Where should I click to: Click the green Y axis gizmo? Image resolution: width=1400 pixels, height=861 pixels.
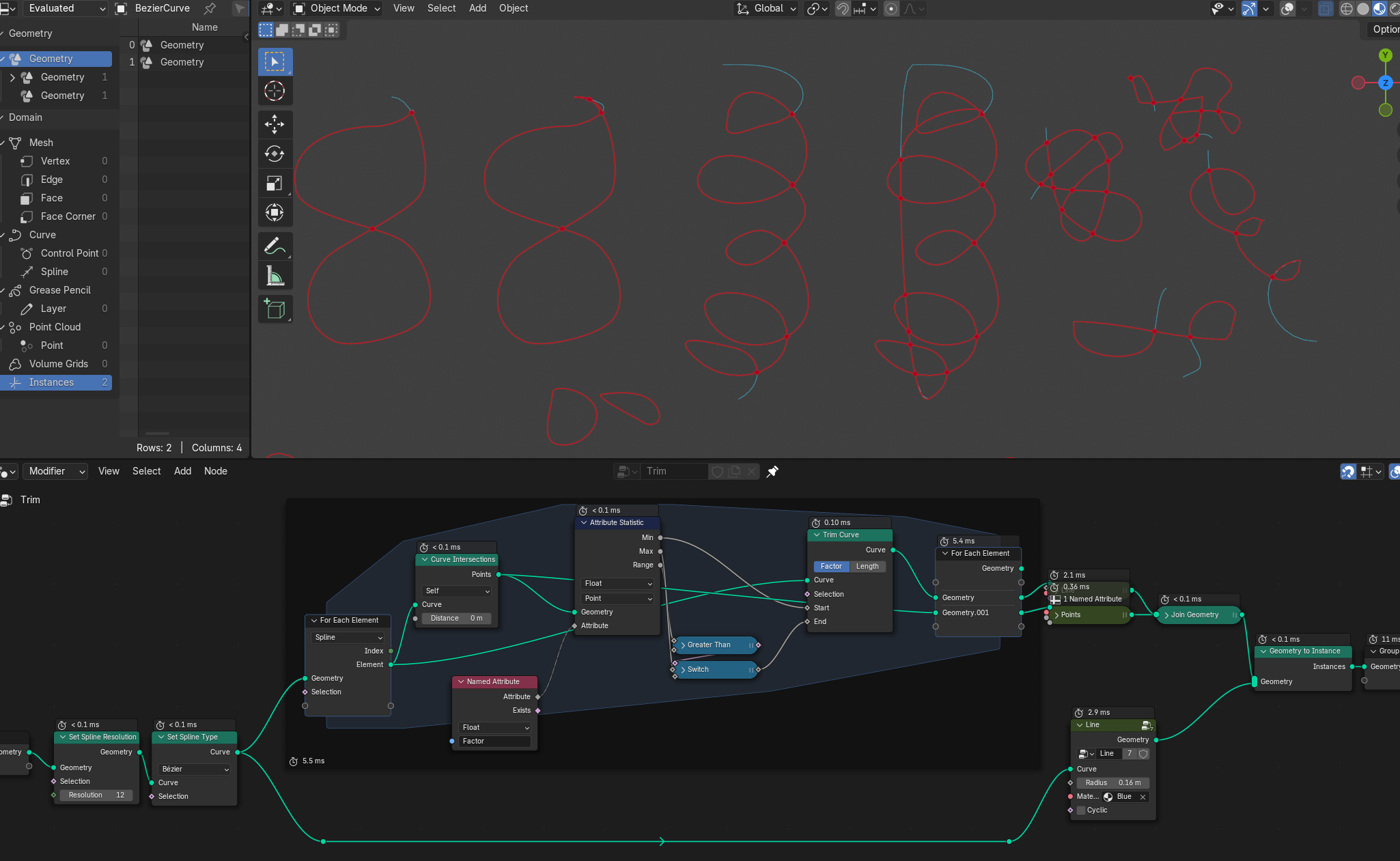point(1385,55)
